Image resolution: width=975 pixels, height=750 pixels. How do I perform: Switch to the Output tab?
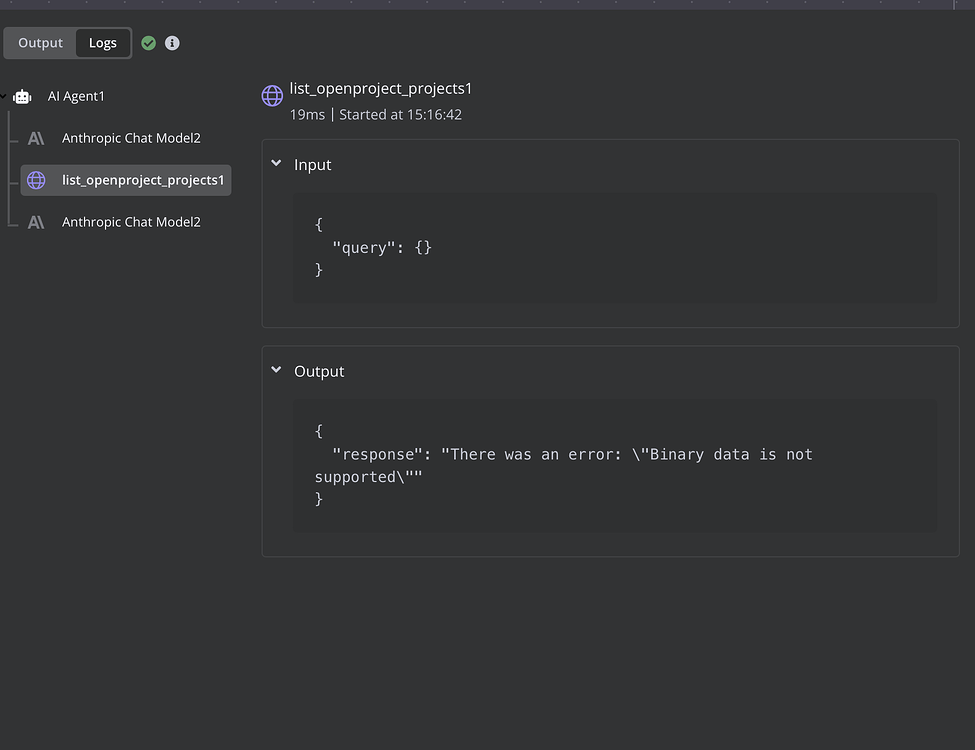point(40,43)
